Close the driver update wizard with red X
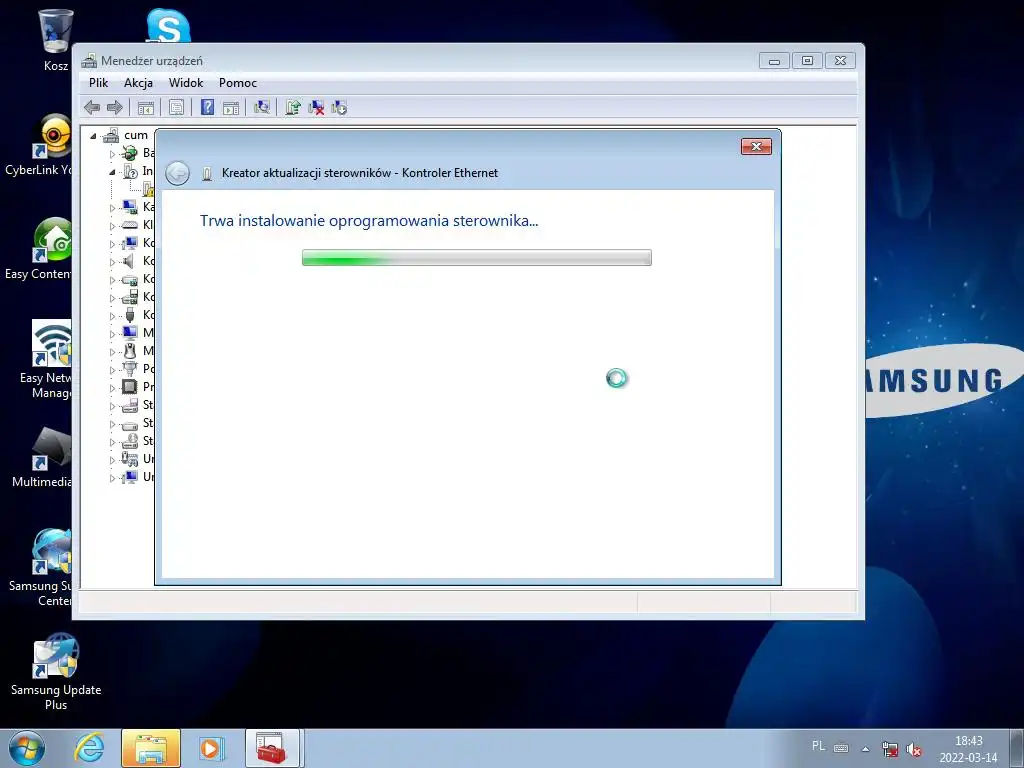 click(x=756, y=146)
